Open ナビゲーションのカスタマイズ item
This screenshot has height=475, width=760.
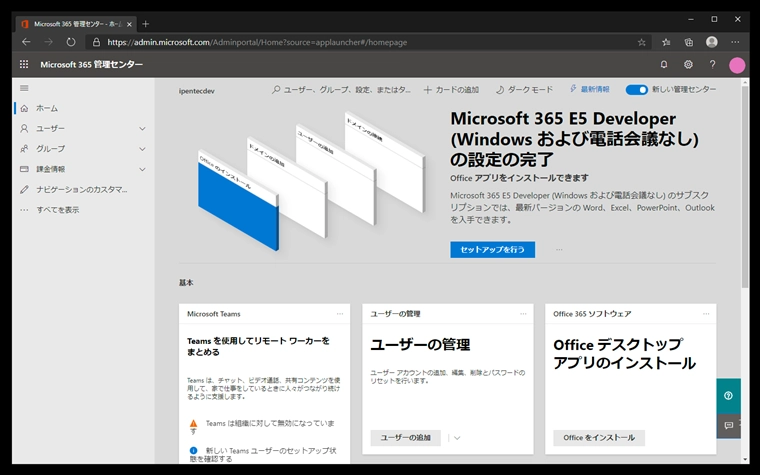[83, 190]
